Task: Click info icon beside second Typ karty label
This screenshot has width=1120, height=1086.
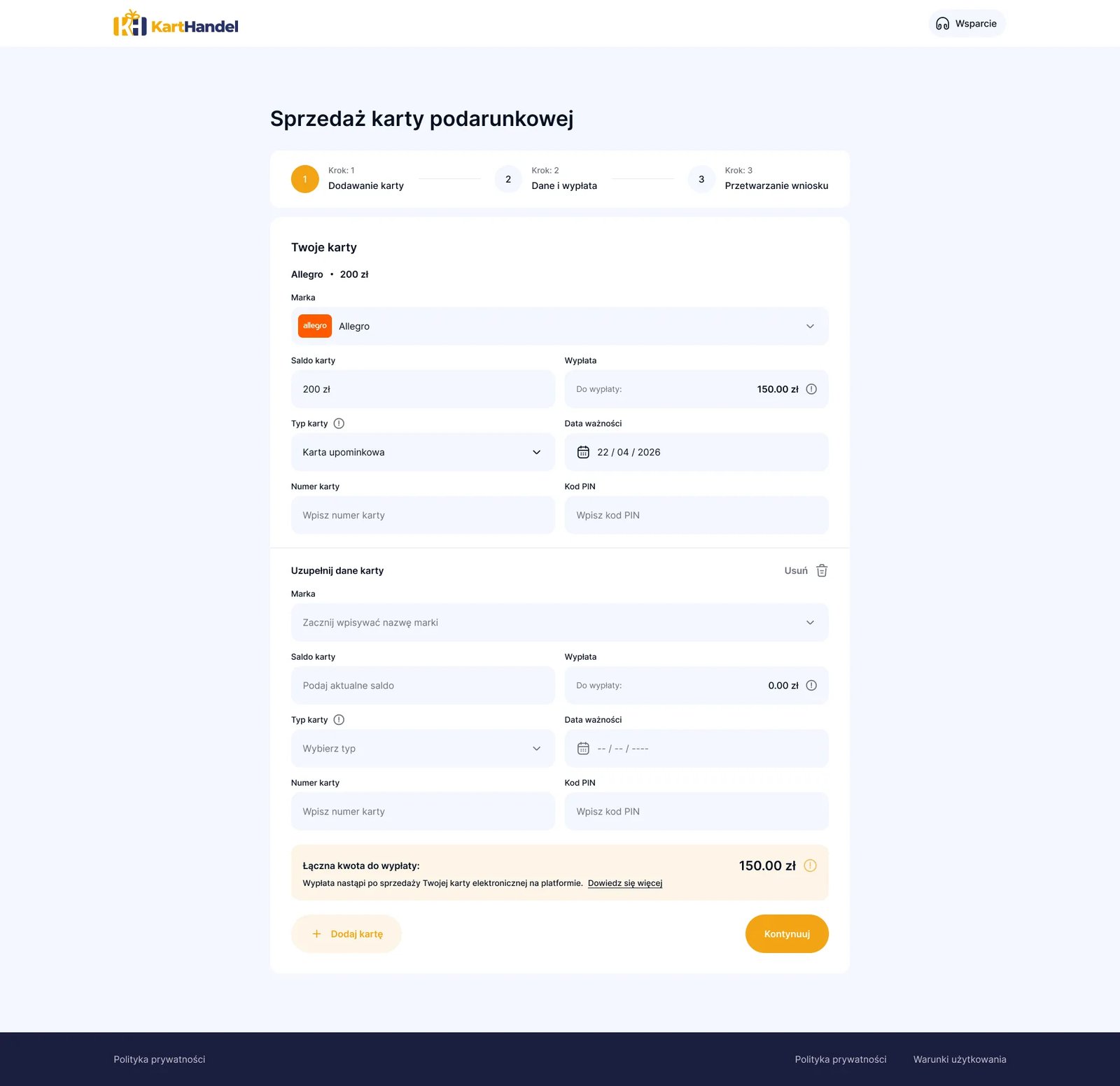Action: pos(339,720)
